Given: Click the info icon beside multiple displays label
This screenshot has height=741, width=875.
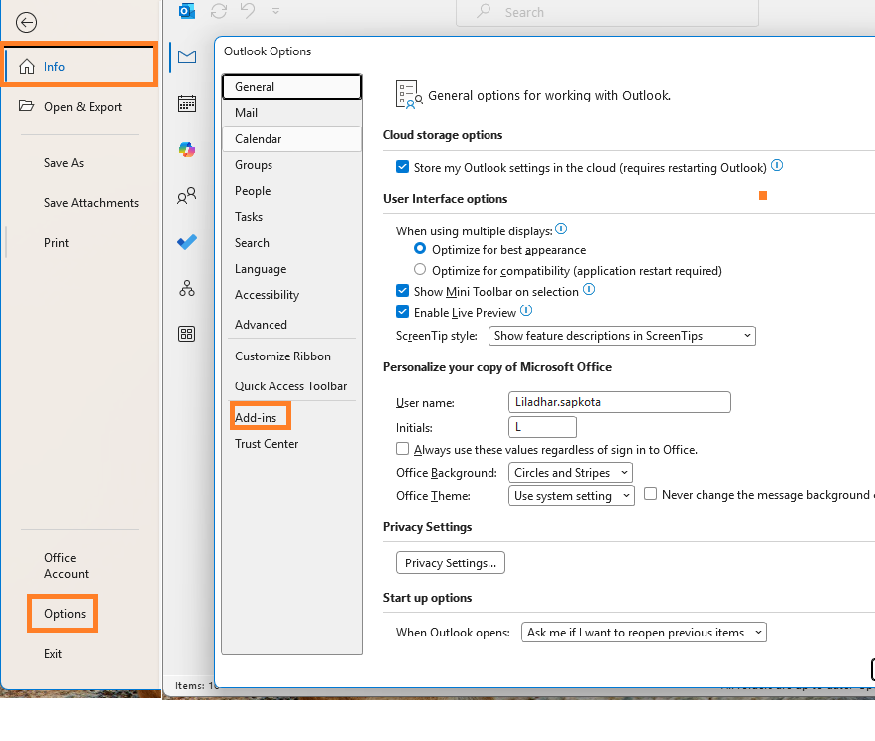Looking at the screenshot, I should [561, 229].
